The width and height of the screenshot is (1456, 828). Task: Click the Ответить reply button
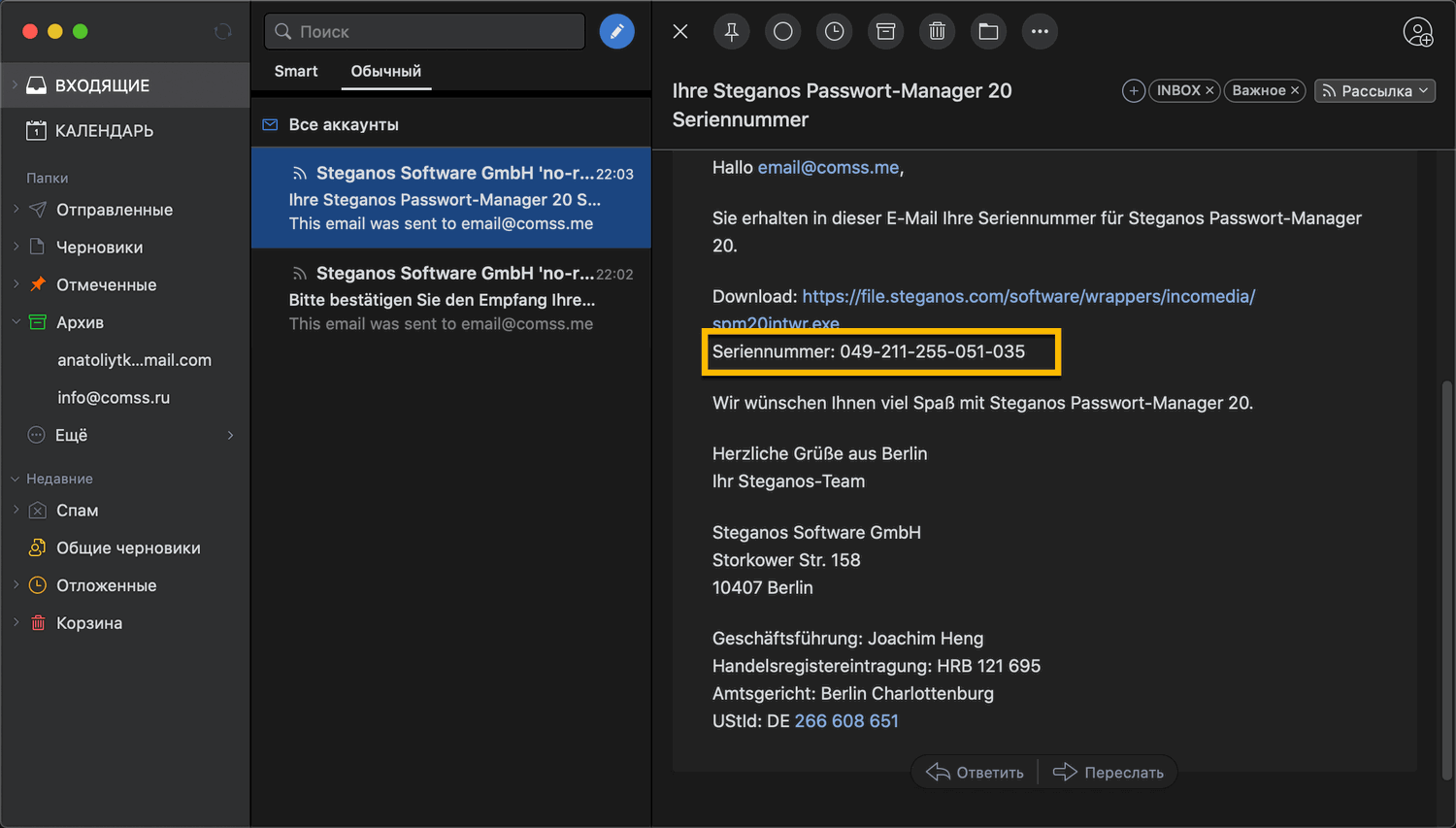point(976,773)
